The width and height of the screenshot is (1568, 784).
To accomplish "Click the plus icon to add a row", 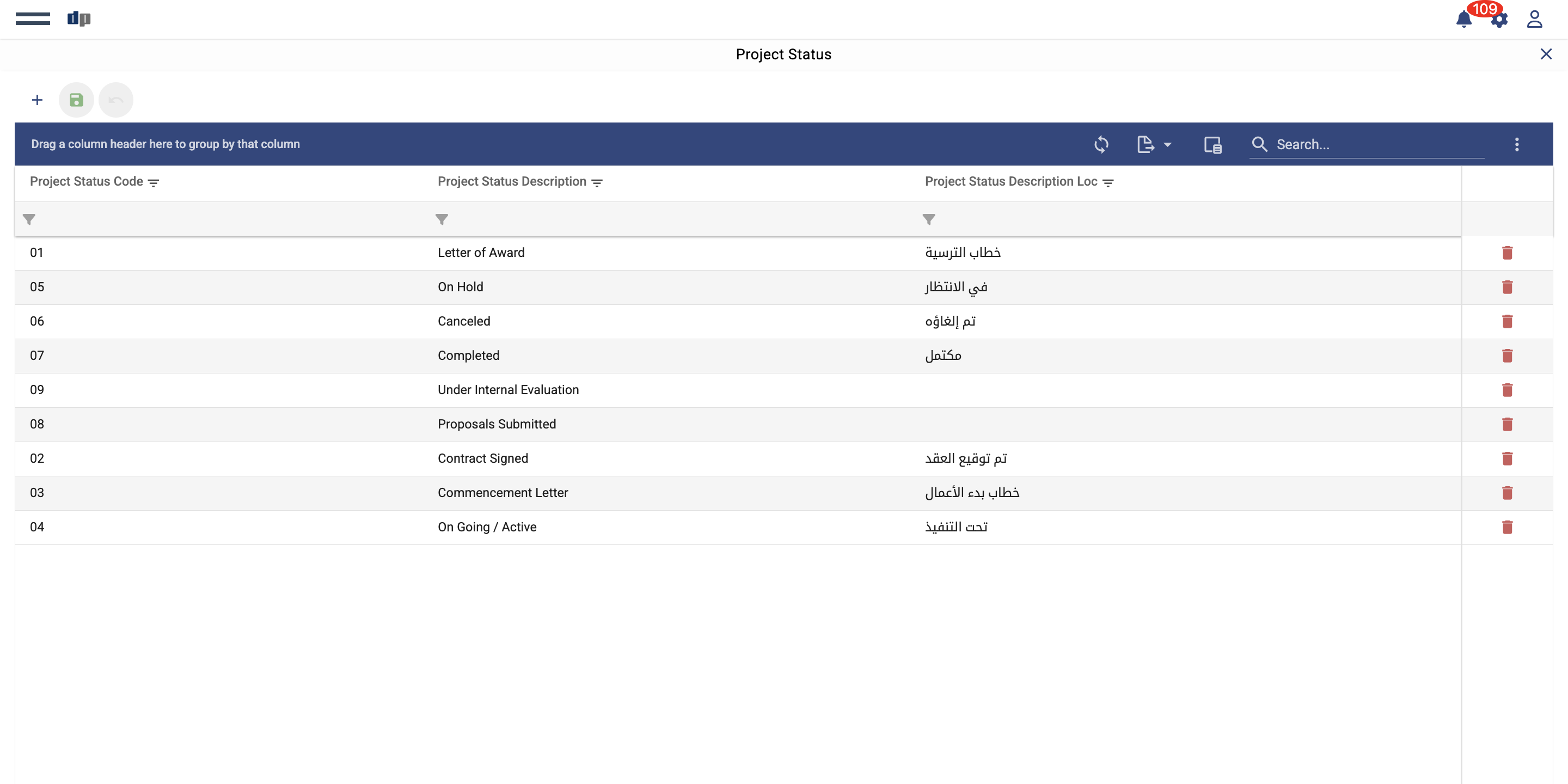I will (x=37, y=100).
